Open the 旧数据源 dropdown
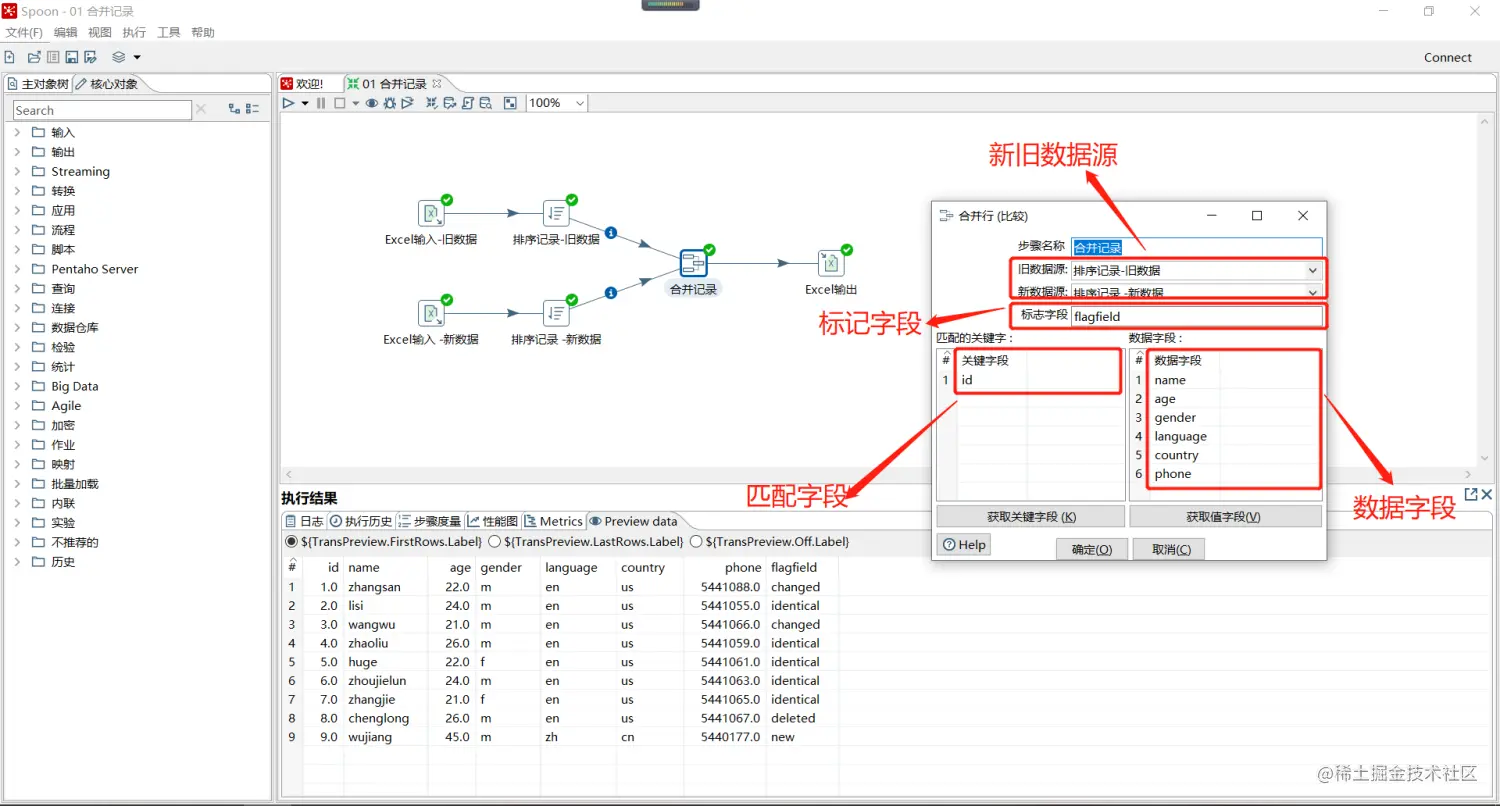The height and width of the screenshot is (806, 1500). (x=1312, y=270)
